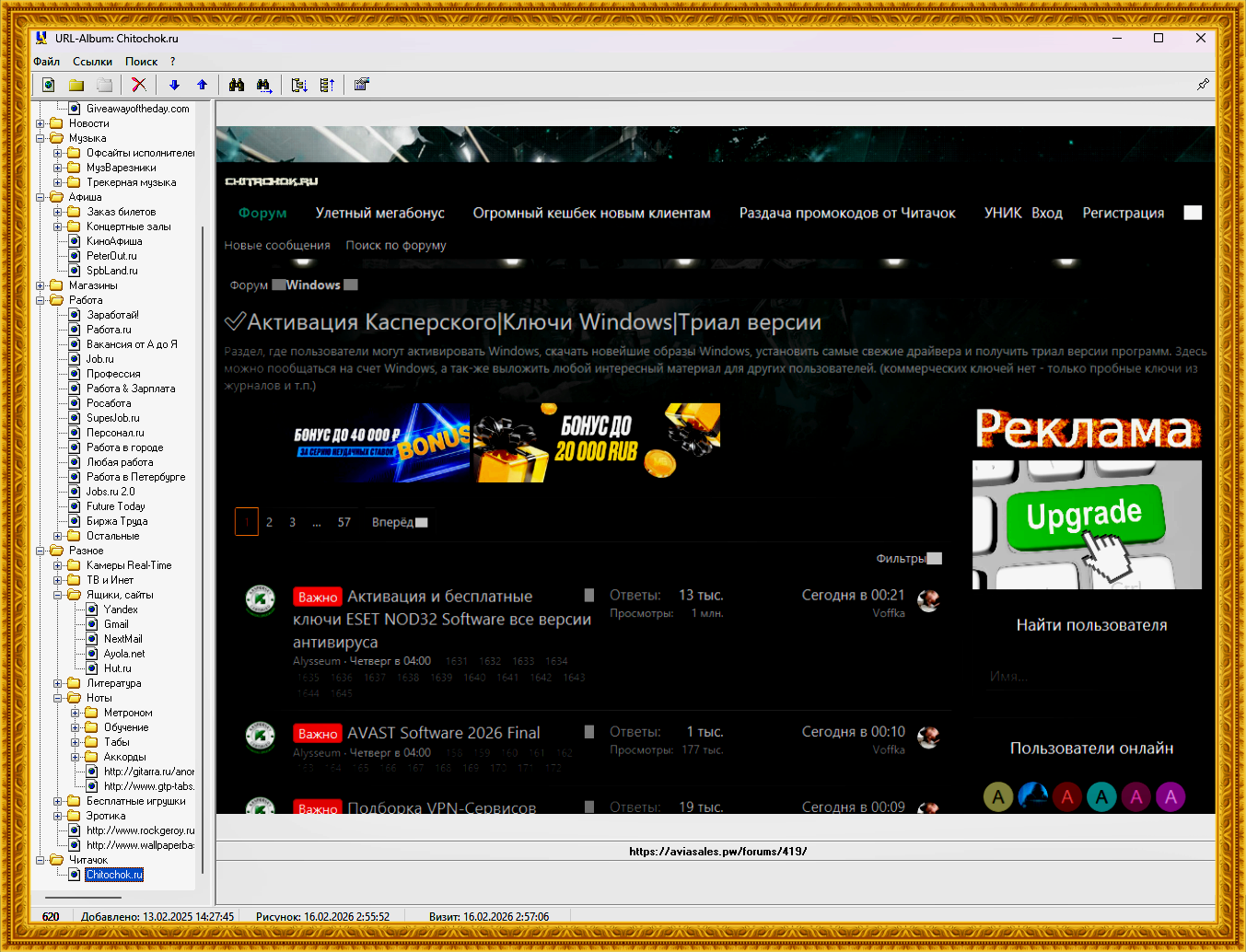Click the expand whole tree toolbar icon
The height and width of the screenshot is (952, 1246).
tap(299, 85)
